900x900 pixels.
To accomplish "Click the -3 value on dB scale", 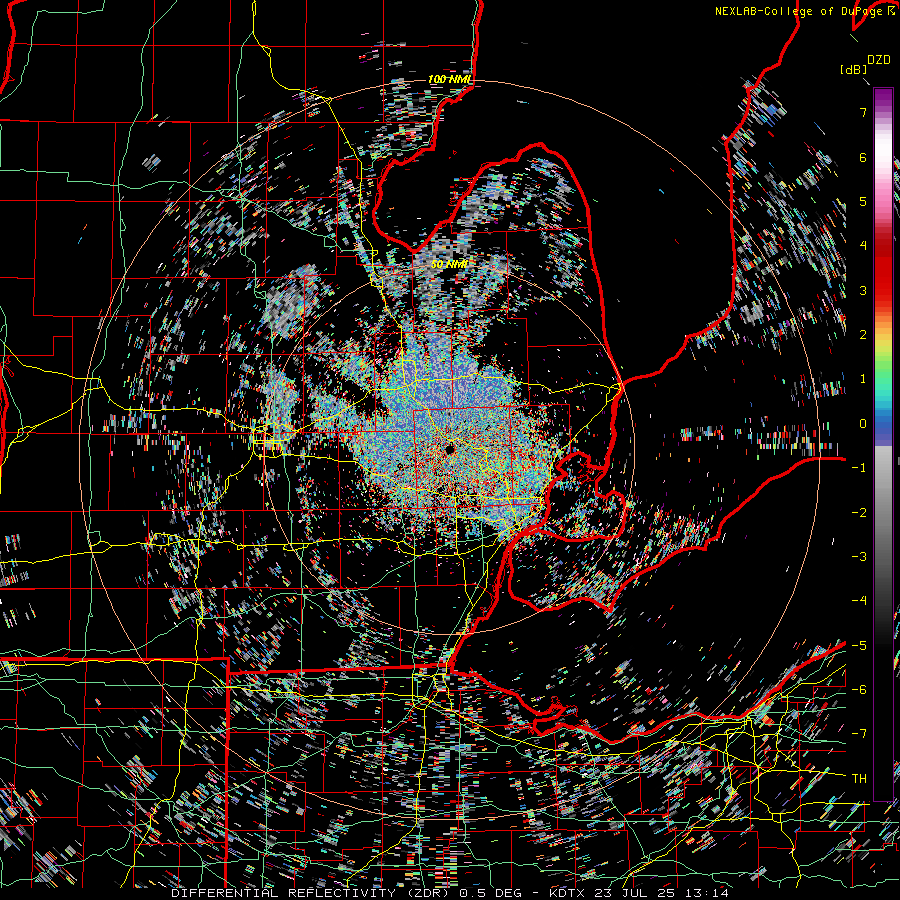I will click(x=859, y=557).
